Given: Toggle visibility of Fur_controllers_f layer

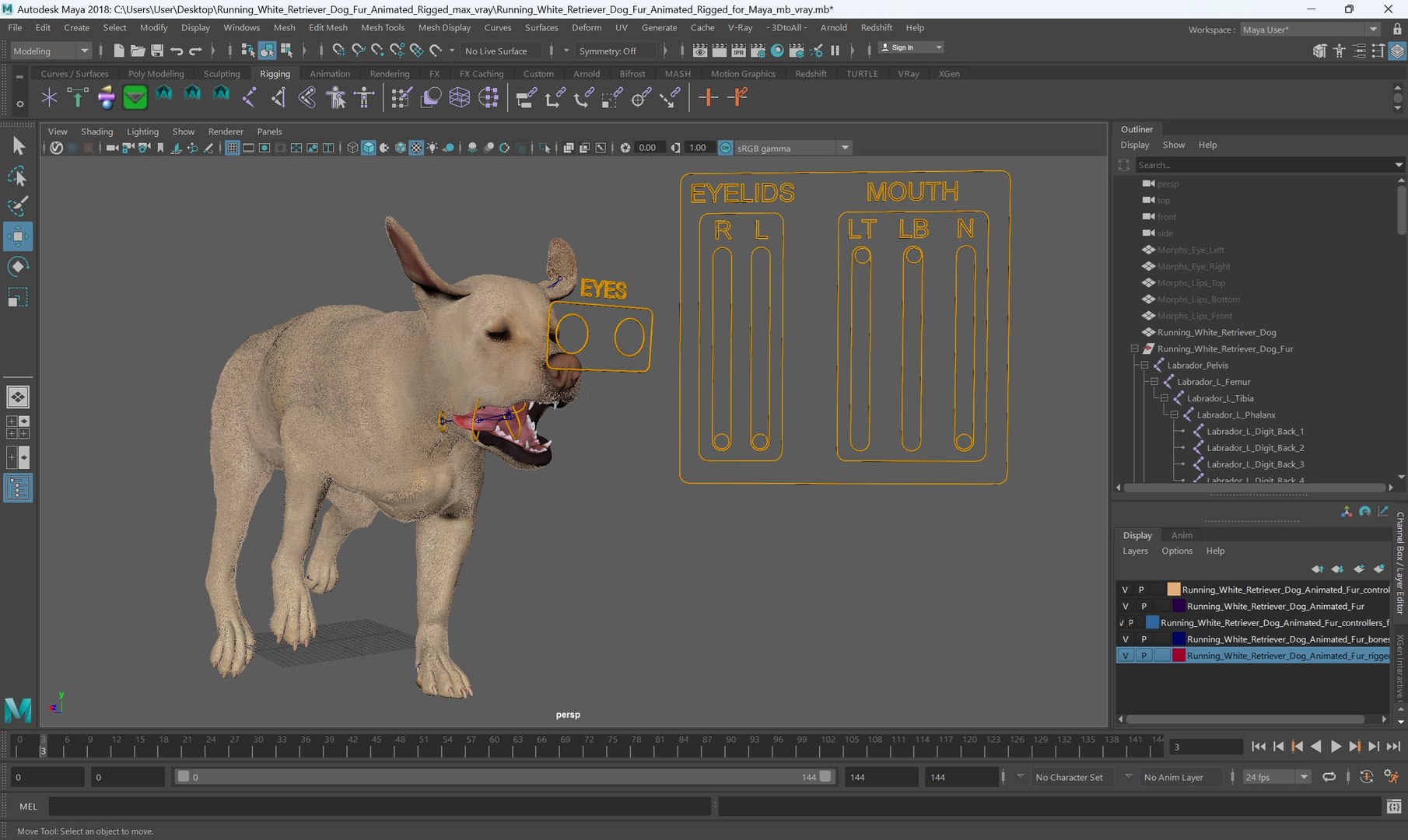Looking at the screenshot, I should pos(1121,623).
